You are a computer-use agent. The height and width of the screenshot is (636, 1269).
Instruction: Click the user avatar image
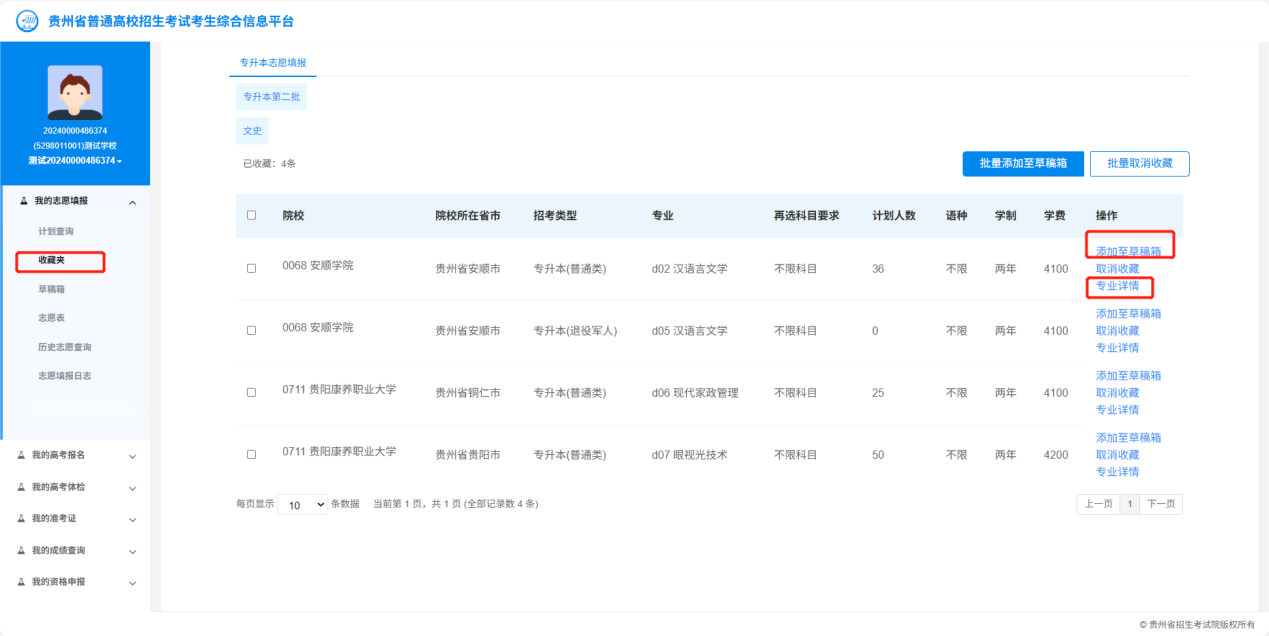point(75,92)
